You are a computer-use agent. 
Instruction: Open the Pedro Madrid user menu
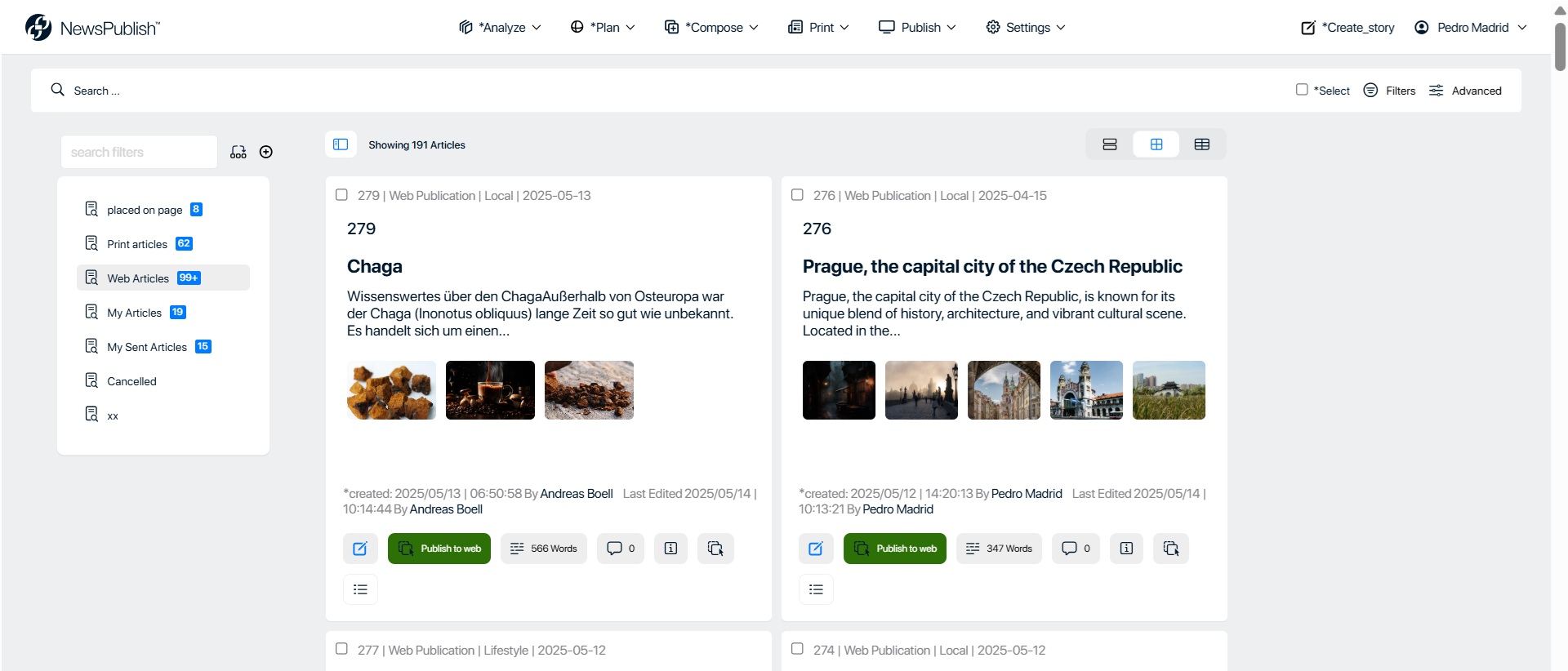(1470, 27)
